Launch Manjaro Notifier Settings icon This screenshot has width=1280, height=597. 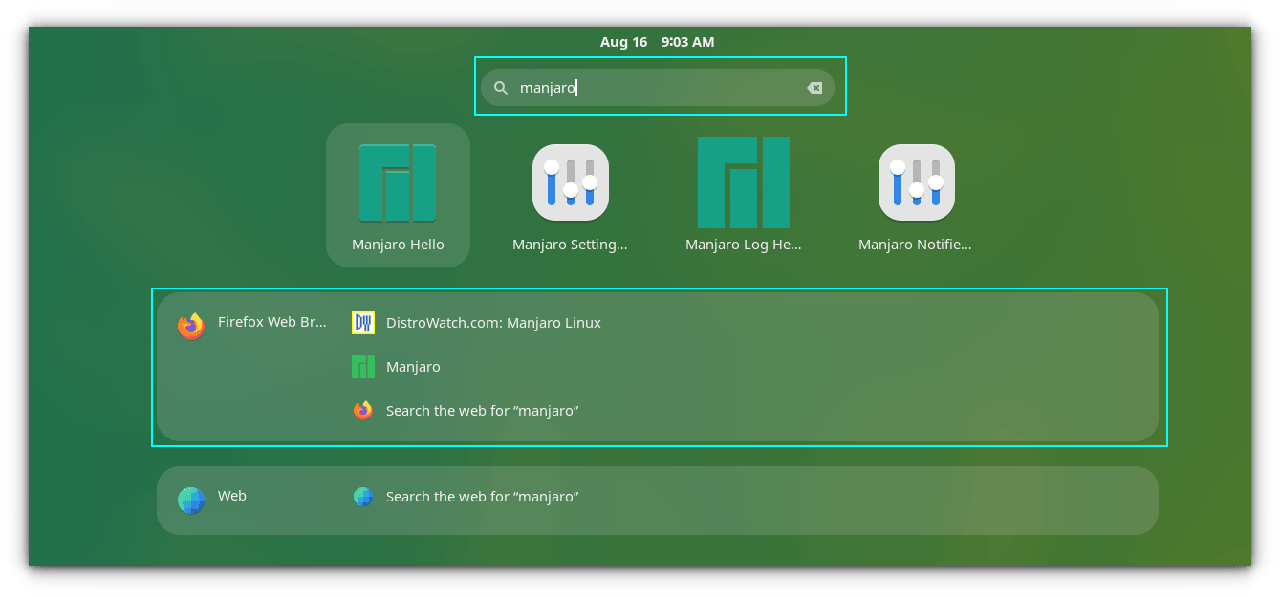click(x=916, y=183)
